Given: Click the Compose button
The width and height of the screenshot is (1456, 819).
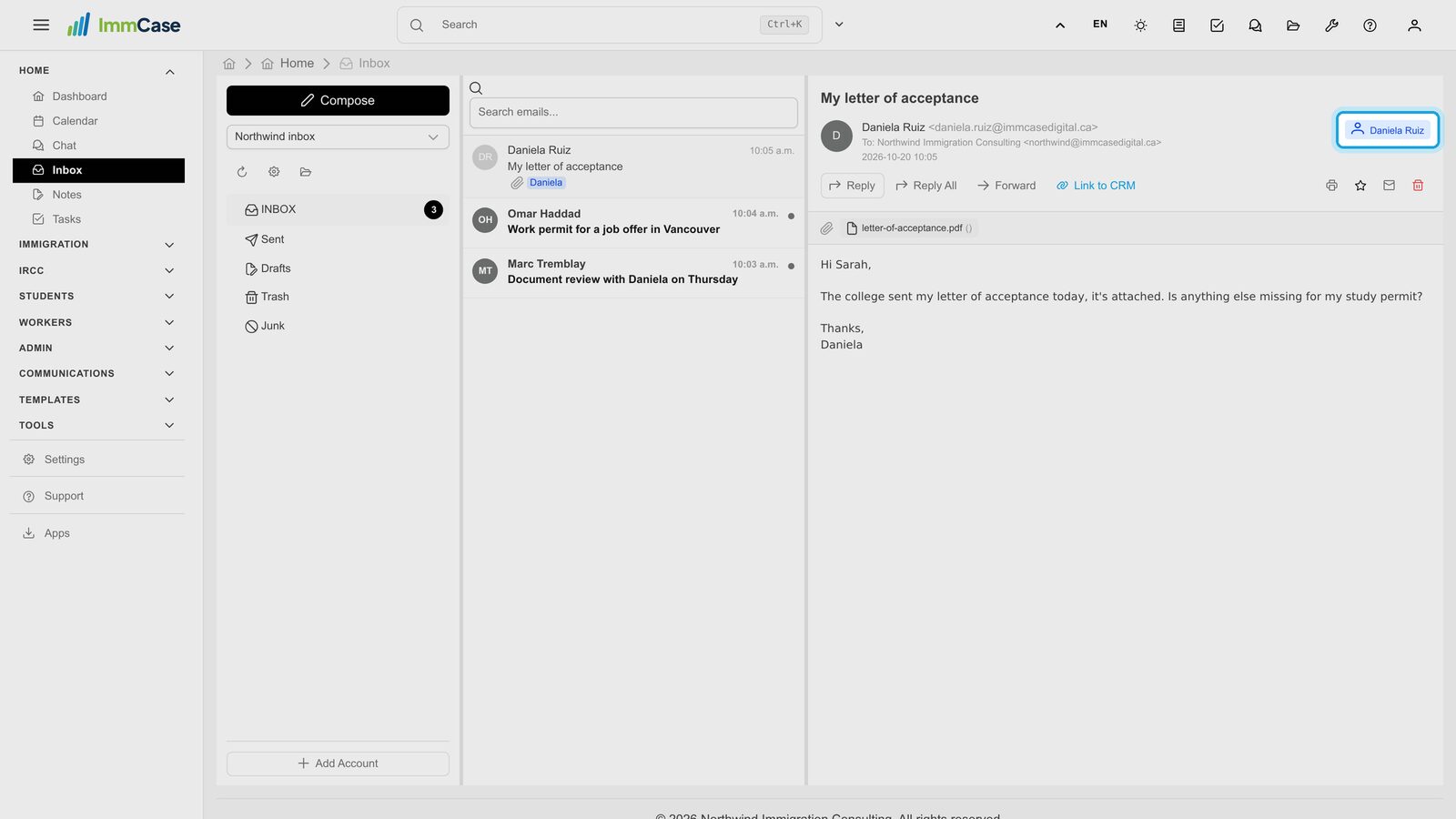Looking at the screenshot, I should pos(338,100).
